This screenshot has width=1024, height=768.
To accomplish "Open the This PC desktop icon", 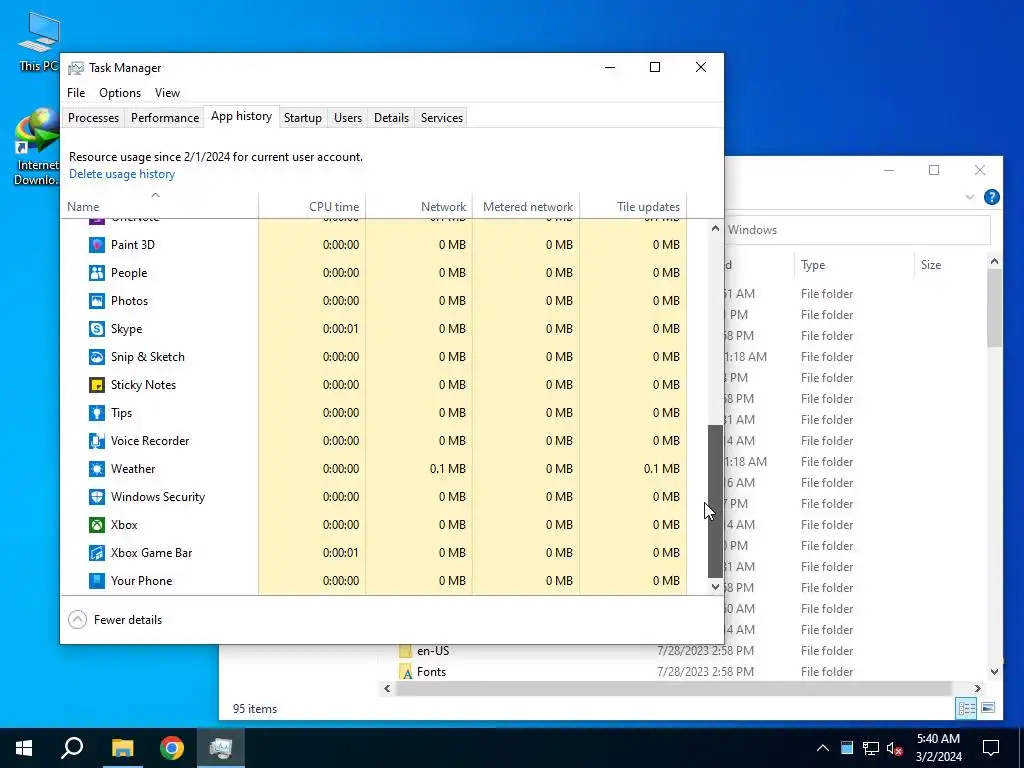I will tap(39, 40).
